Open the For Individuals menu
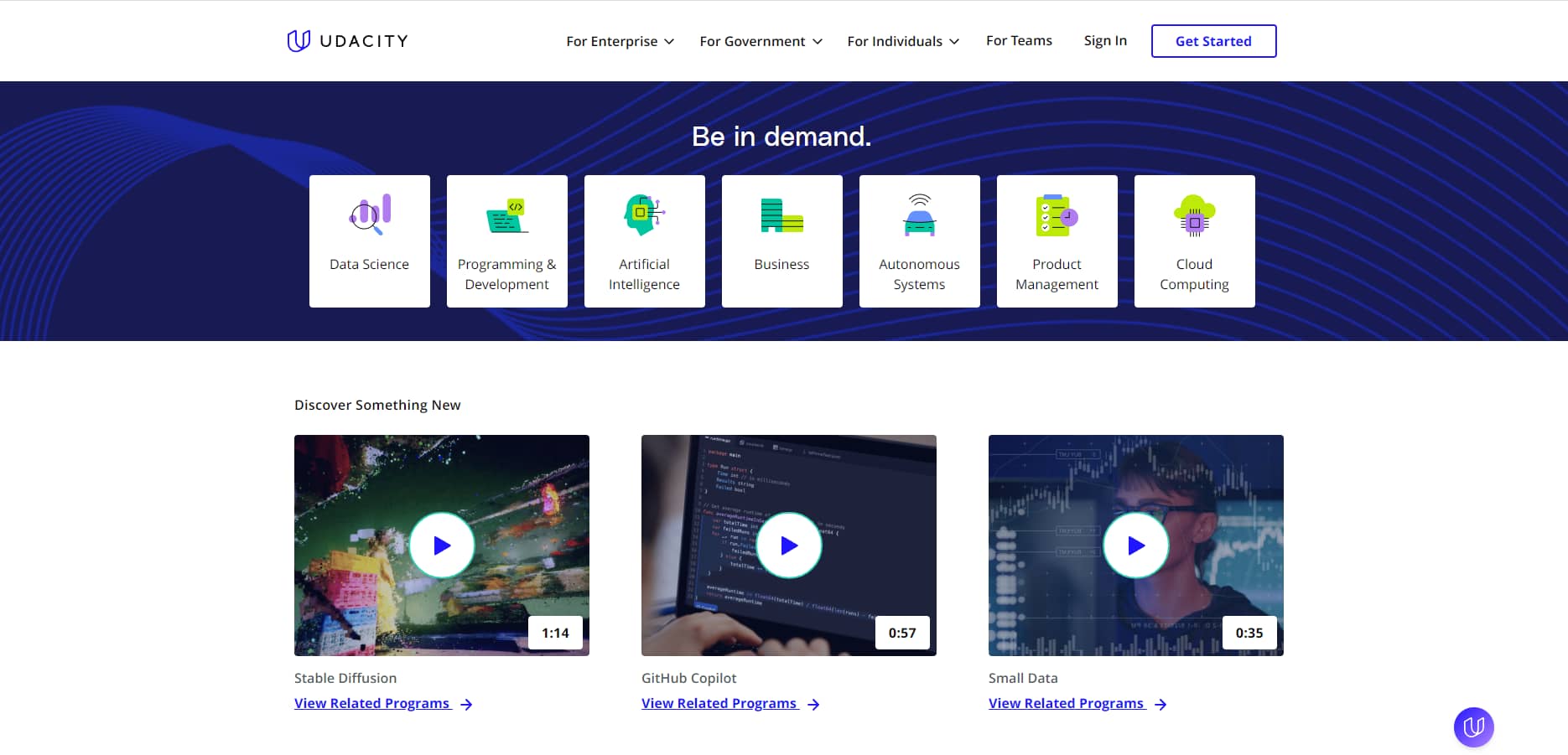 coord(903,41)
